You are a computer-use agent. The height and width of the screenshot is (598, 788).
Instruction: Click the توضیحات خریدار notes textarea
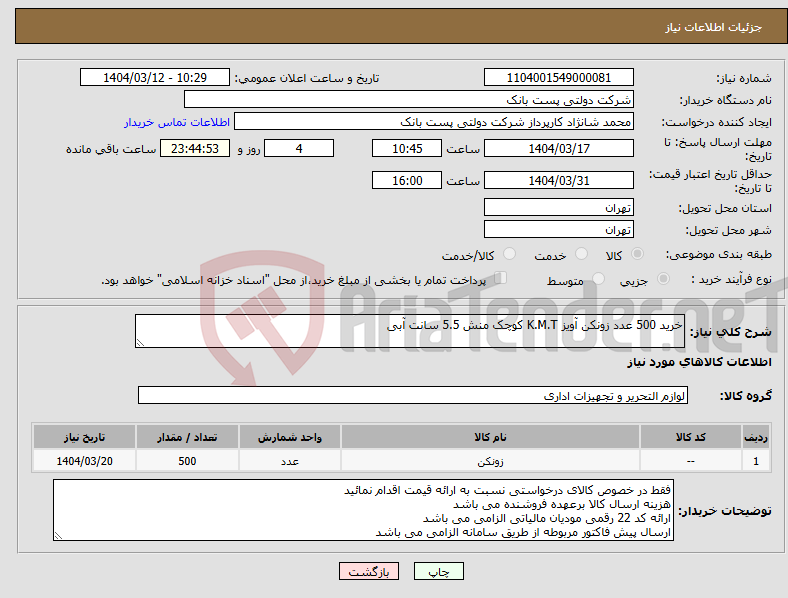(363, 510)
